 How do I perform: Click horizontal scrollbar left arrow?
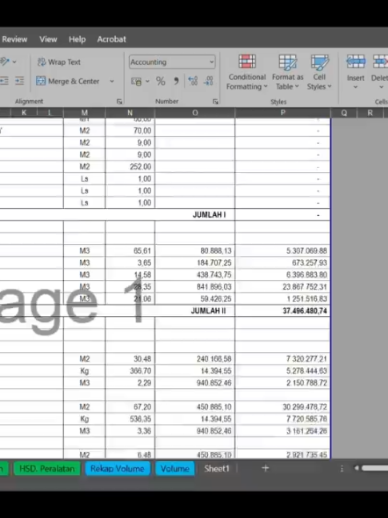(x=356, y=468)
